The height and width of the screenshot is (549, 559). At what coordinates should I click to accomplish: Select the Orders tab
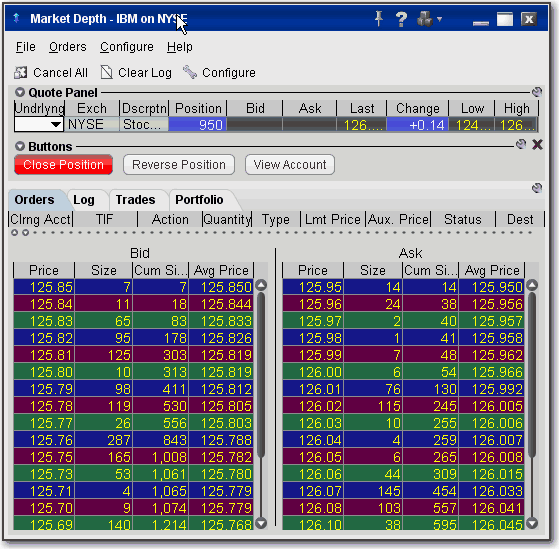coord(35,200)
